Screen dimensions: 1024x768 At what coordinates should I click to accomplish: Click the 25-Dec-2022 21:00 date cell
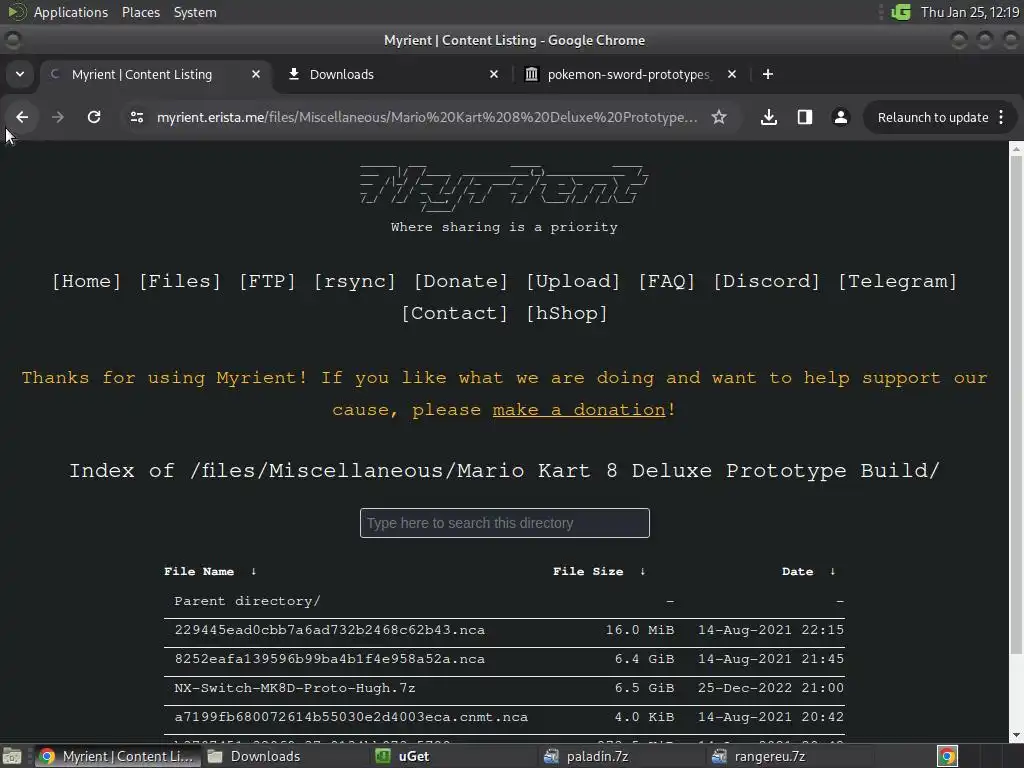click(x=771, y=688)
